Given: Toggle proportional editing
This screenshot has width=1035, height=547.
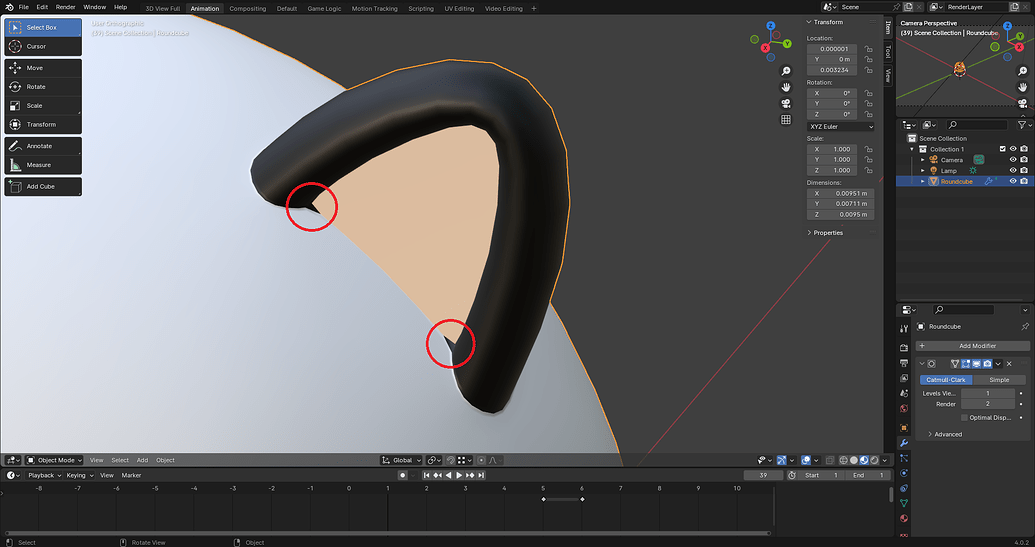Looking at the screenshot, I should [x=481, y=460].
